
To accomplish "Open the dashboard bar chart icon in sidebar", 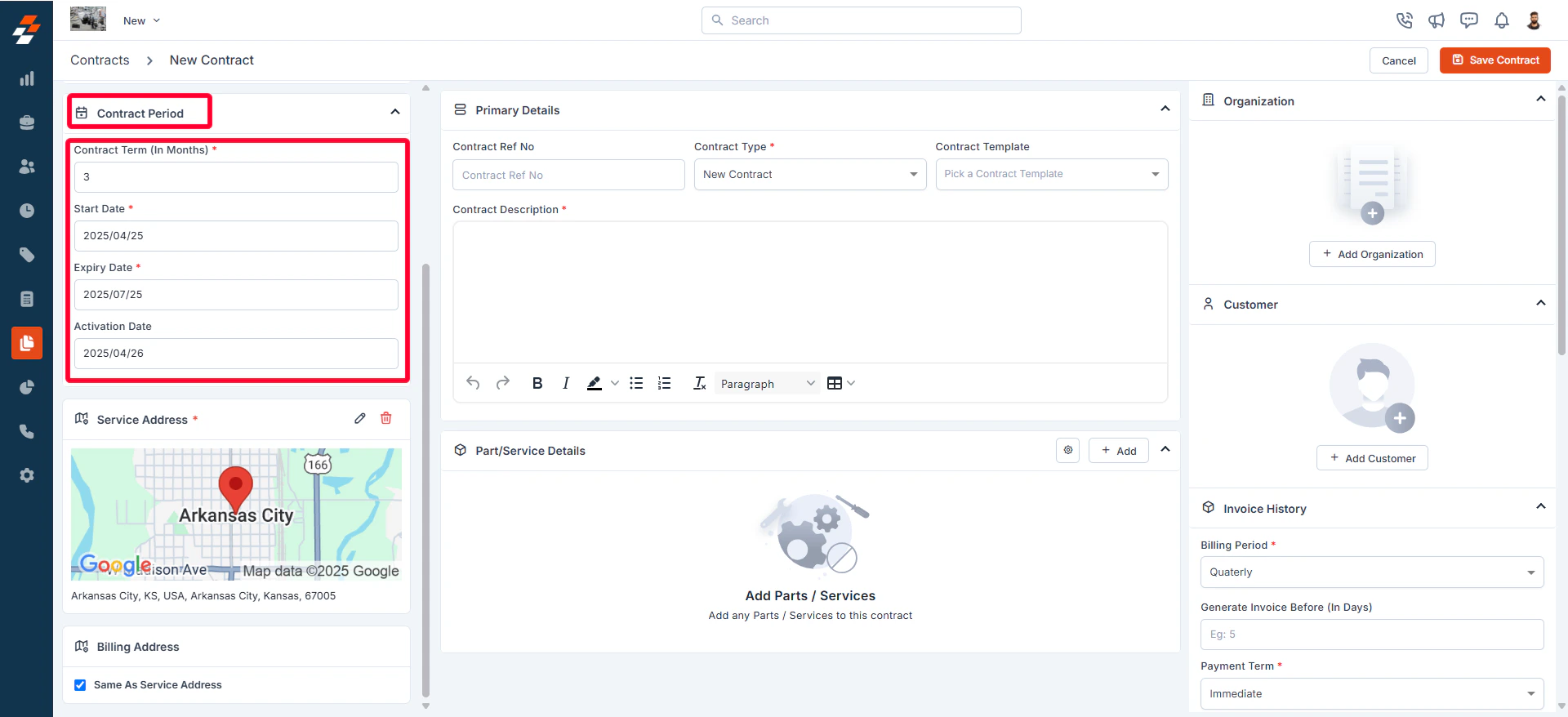I will pos(27,78).
